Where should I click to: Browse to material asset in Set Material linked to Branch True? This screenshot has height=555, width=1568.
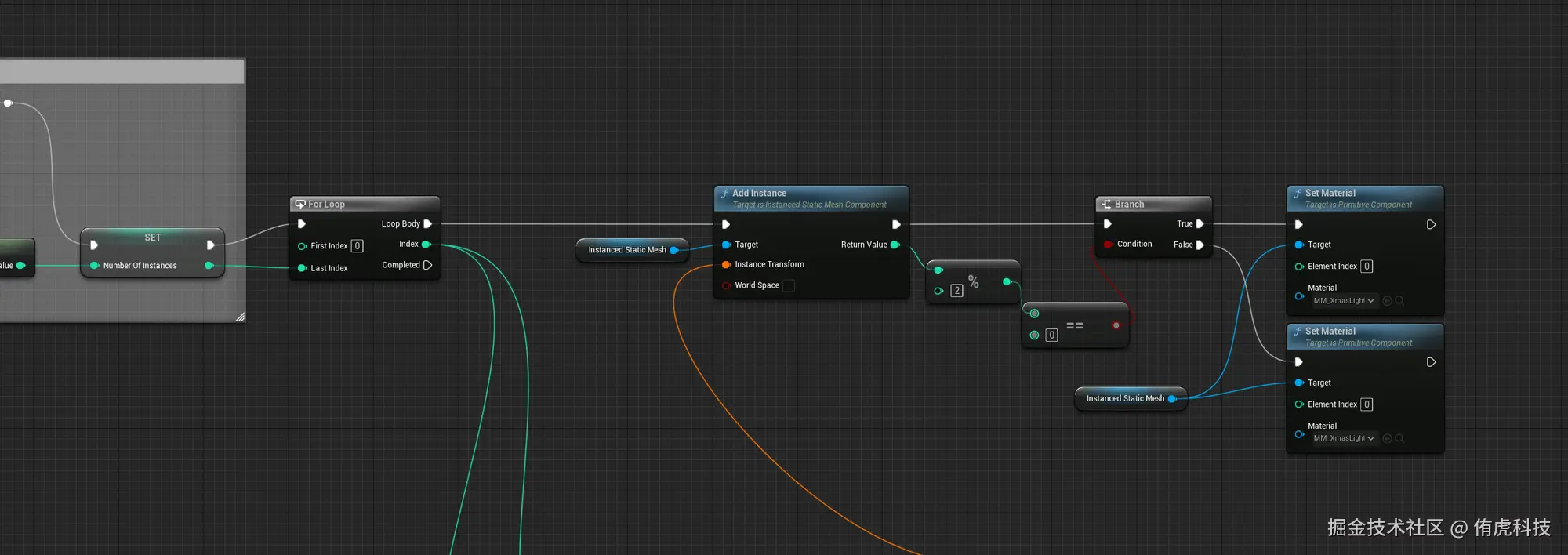click(1399, 301)
